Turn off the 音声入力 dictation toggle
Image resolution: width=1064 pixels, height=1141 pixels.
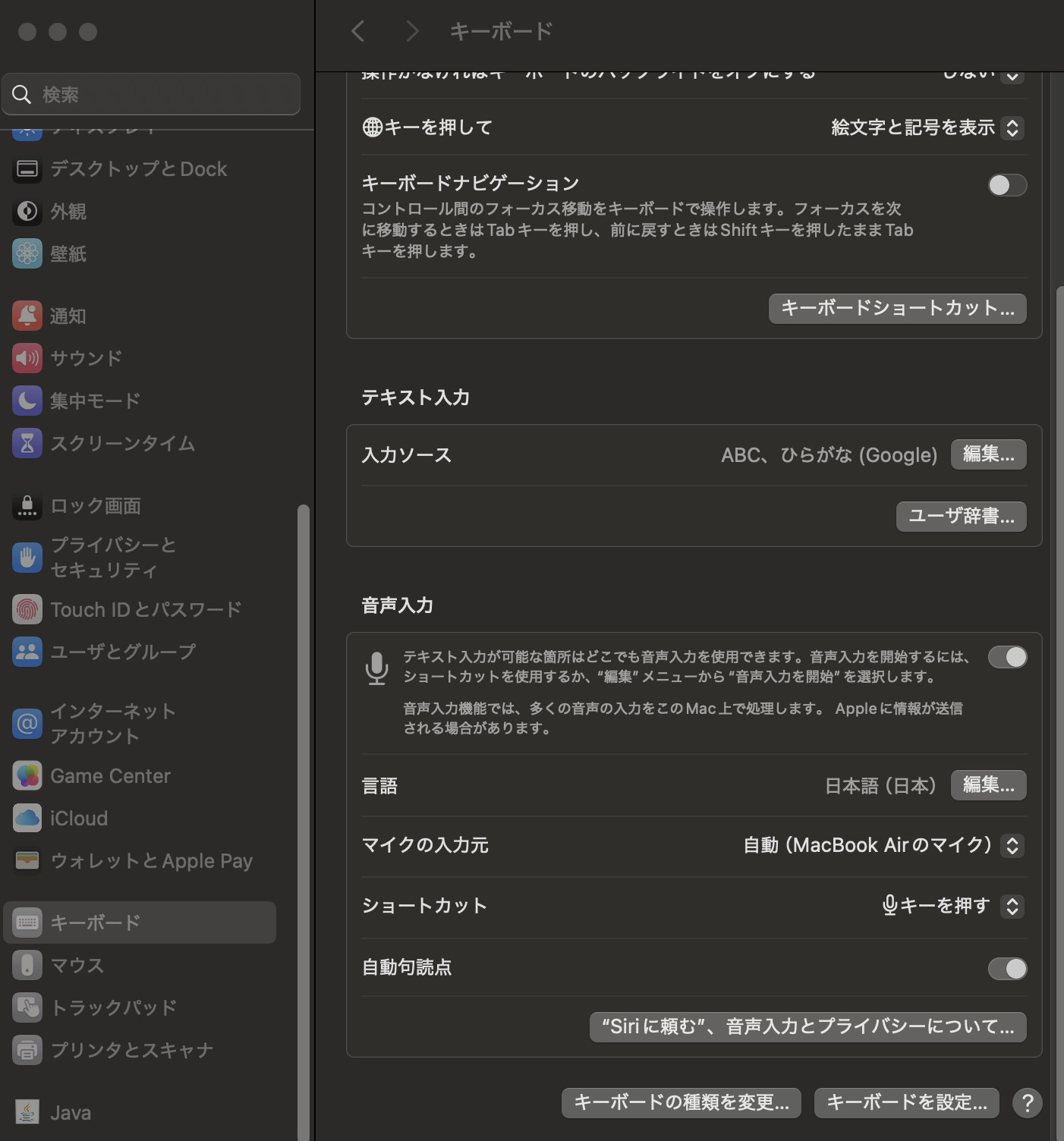pos(1007,657)
